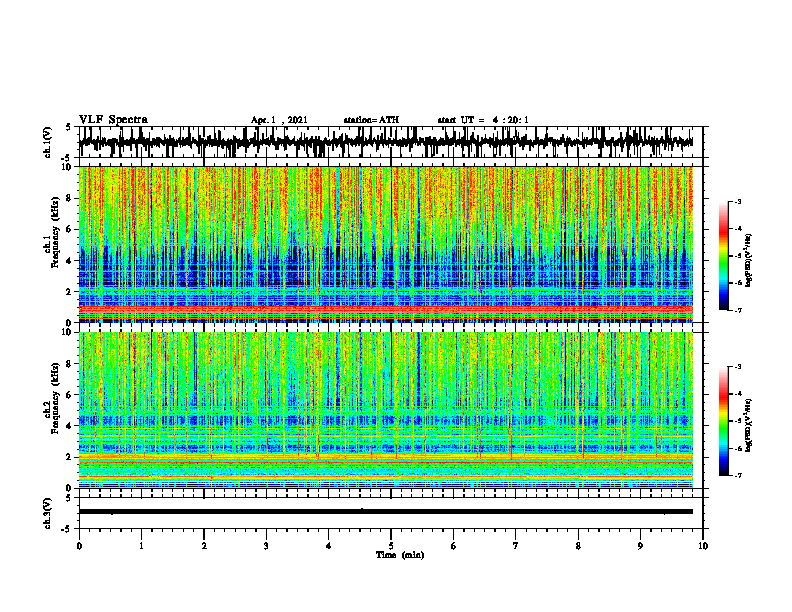Click the "station=ATH" header text
The image size is (792, 612).
point(371,120)
